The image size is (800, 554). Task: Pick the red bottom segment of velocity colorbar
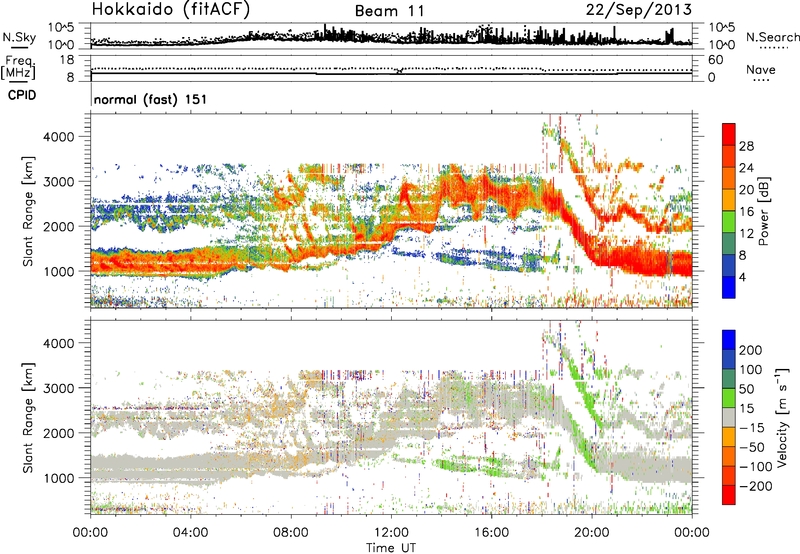click(729, 495)
